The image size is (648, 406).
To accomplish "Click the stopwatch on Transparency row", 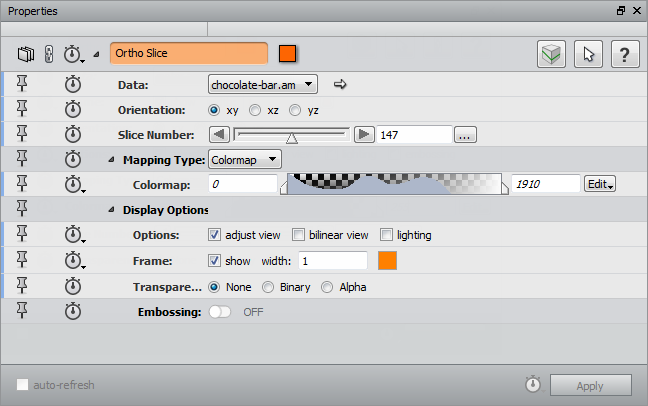I will (73, 286).
